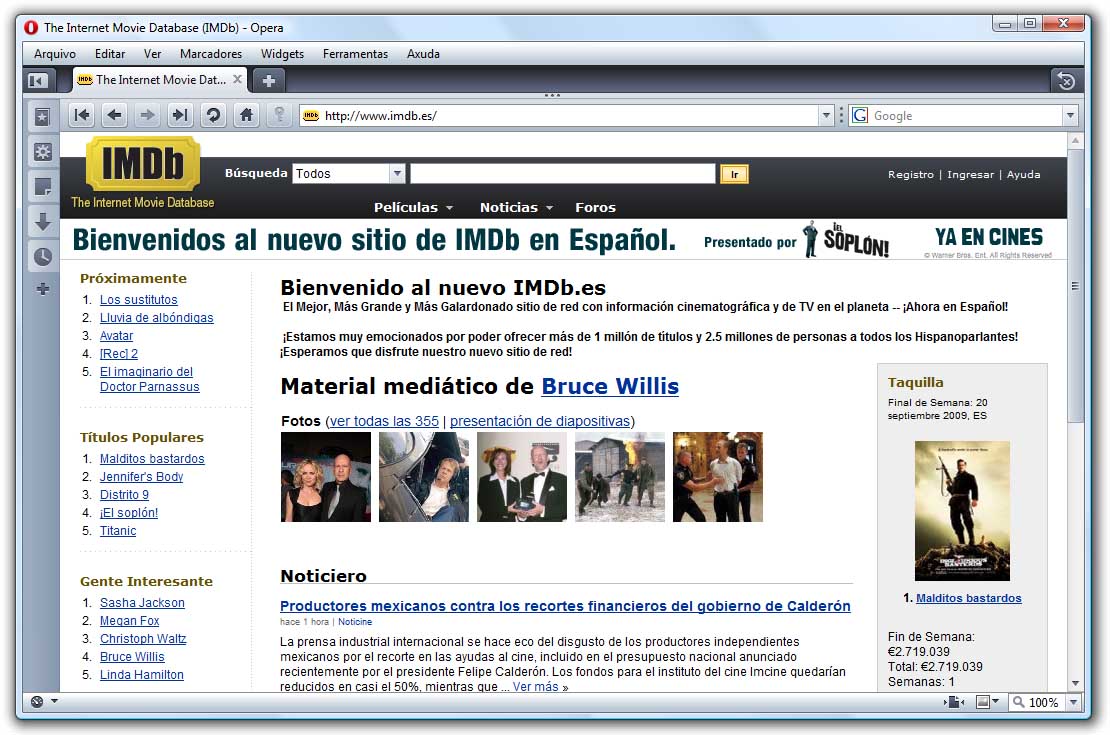
Task: Open the explosion scene photo thumbnail
Action: pos(619,477)
